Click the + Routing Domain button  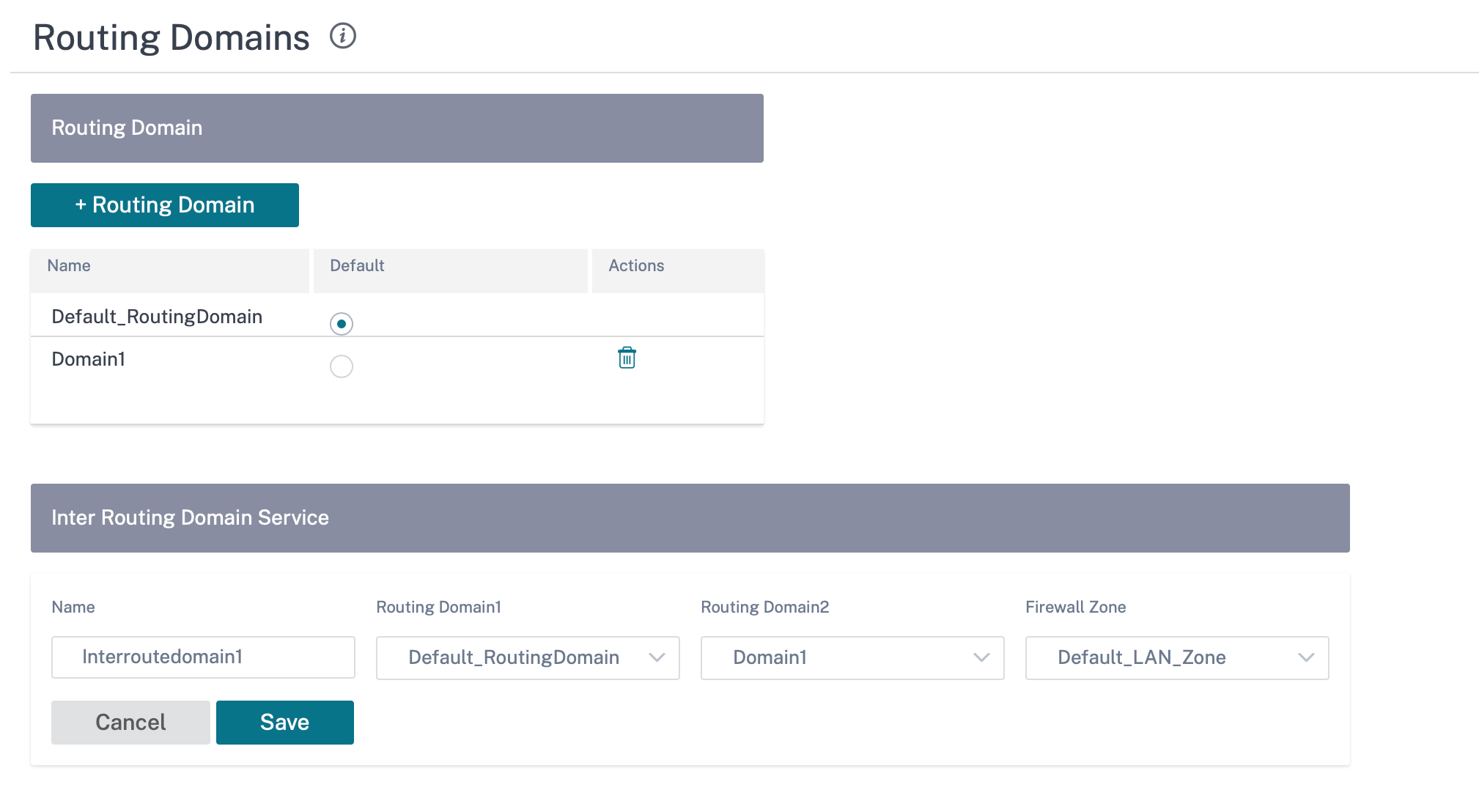point(165,205)
